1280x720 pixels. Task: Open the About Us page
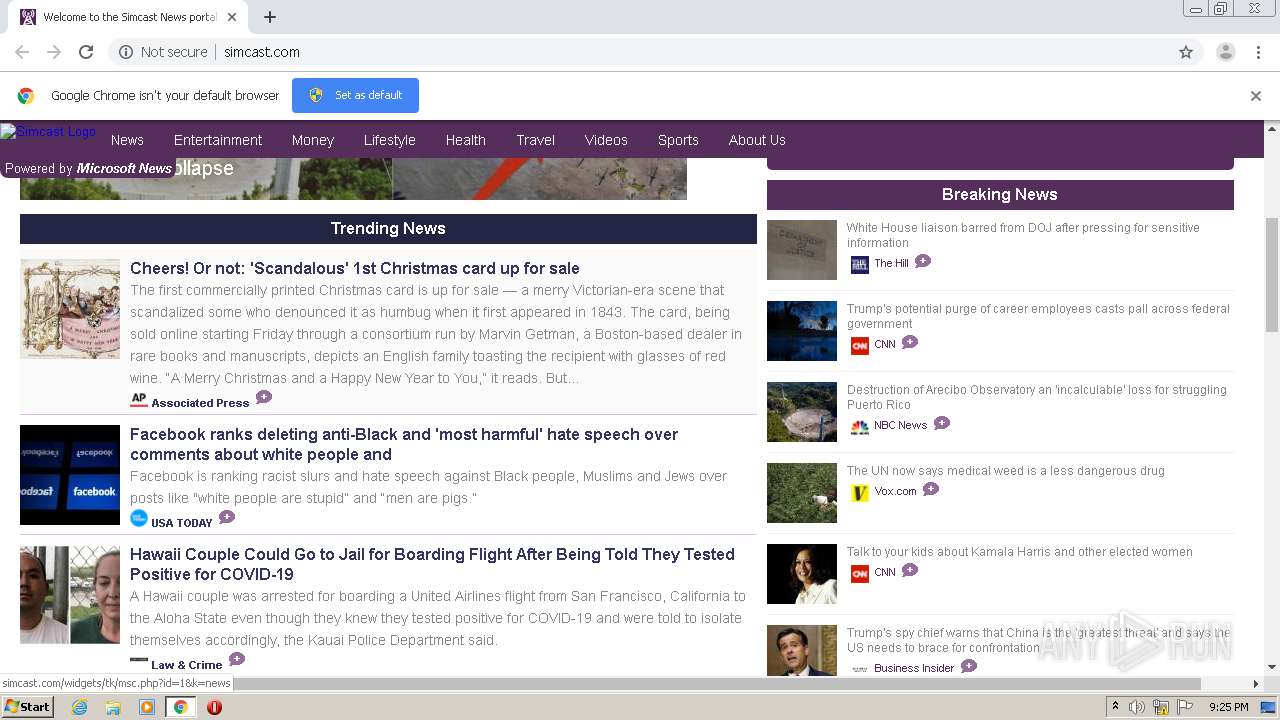757,140
